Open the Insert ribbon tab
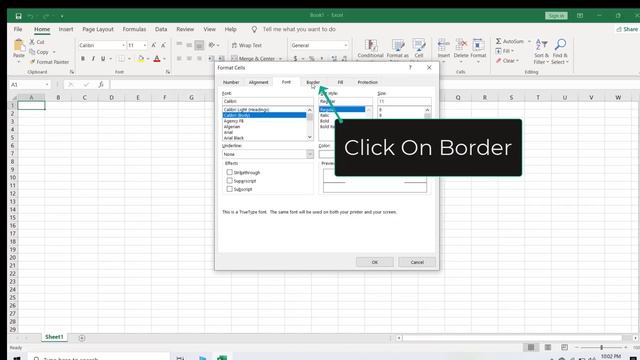The width and height of the screenshot is (640, 360). pos(66,29)
